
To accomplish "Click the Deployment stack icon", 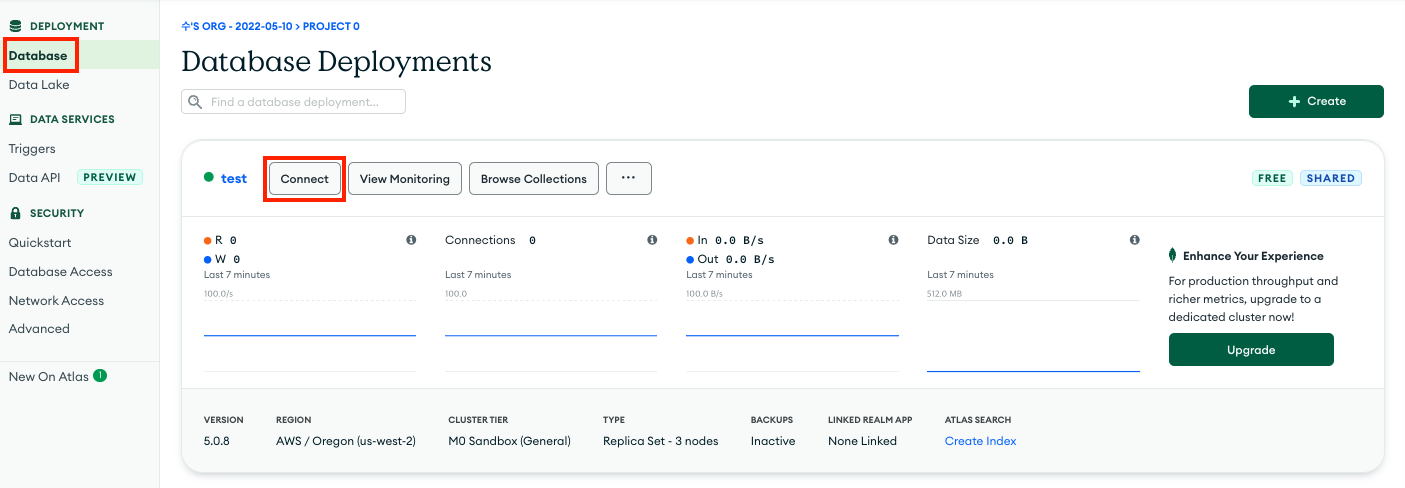I will pos(15,26).
